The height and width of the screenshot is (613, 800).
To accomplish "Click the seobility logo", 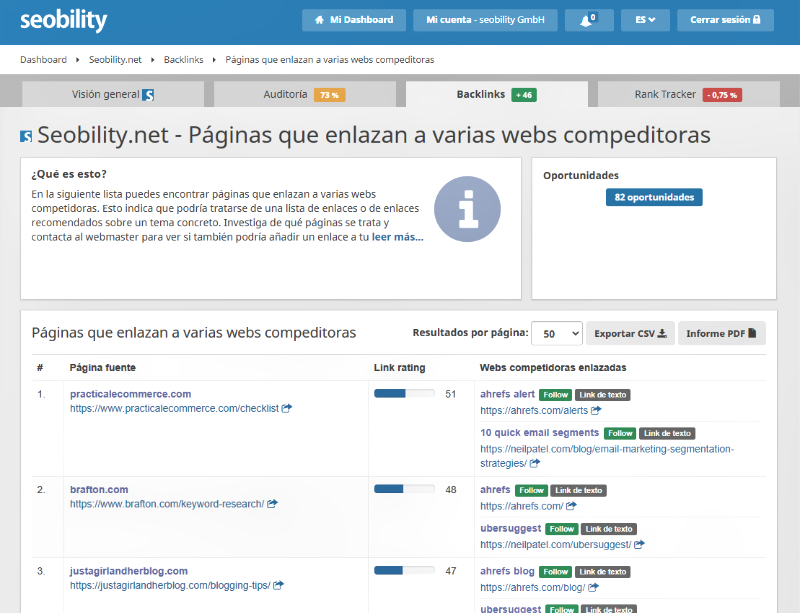I will [x=64, y=20].
